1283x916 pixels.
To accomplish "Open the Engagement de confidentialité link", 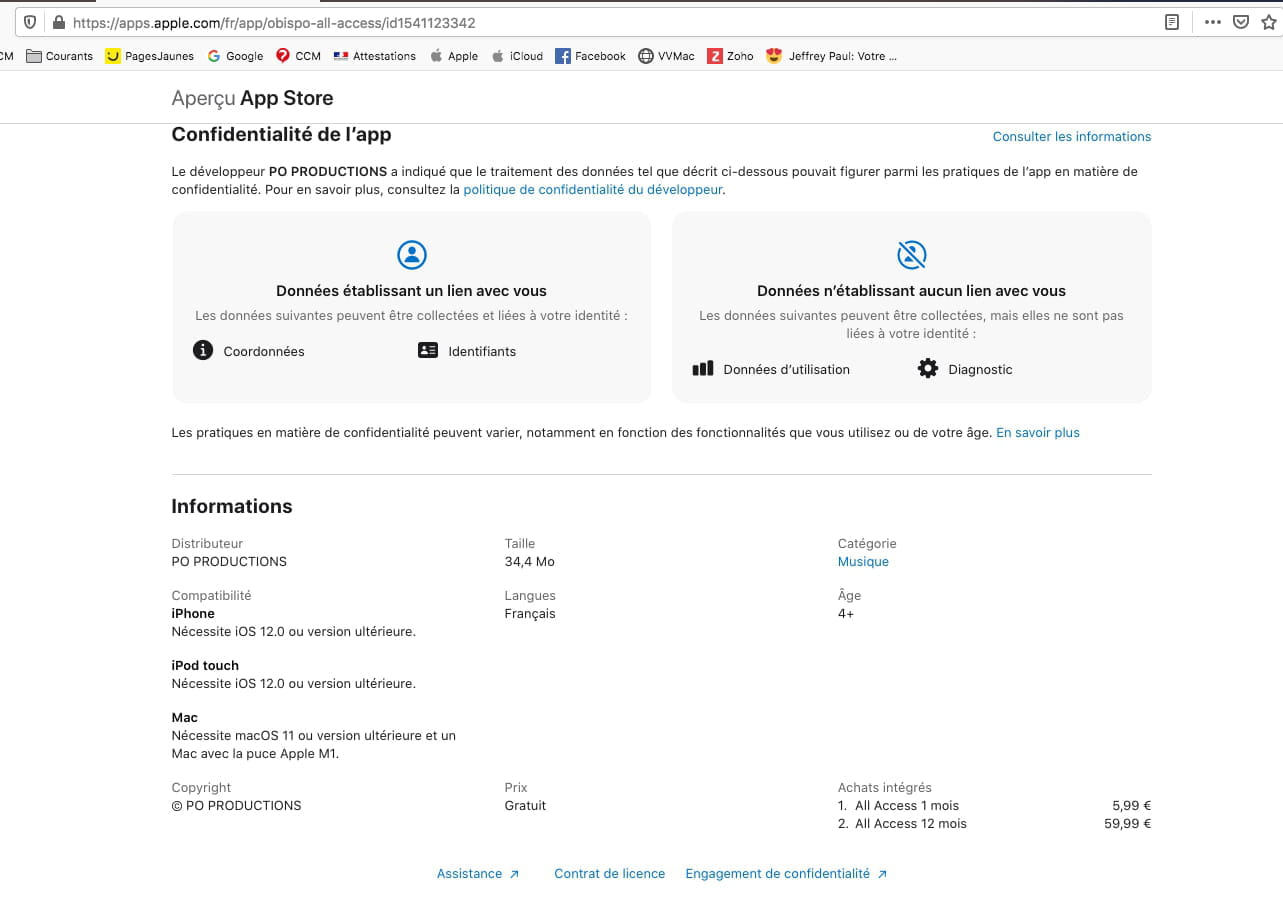I will [786, 874].
